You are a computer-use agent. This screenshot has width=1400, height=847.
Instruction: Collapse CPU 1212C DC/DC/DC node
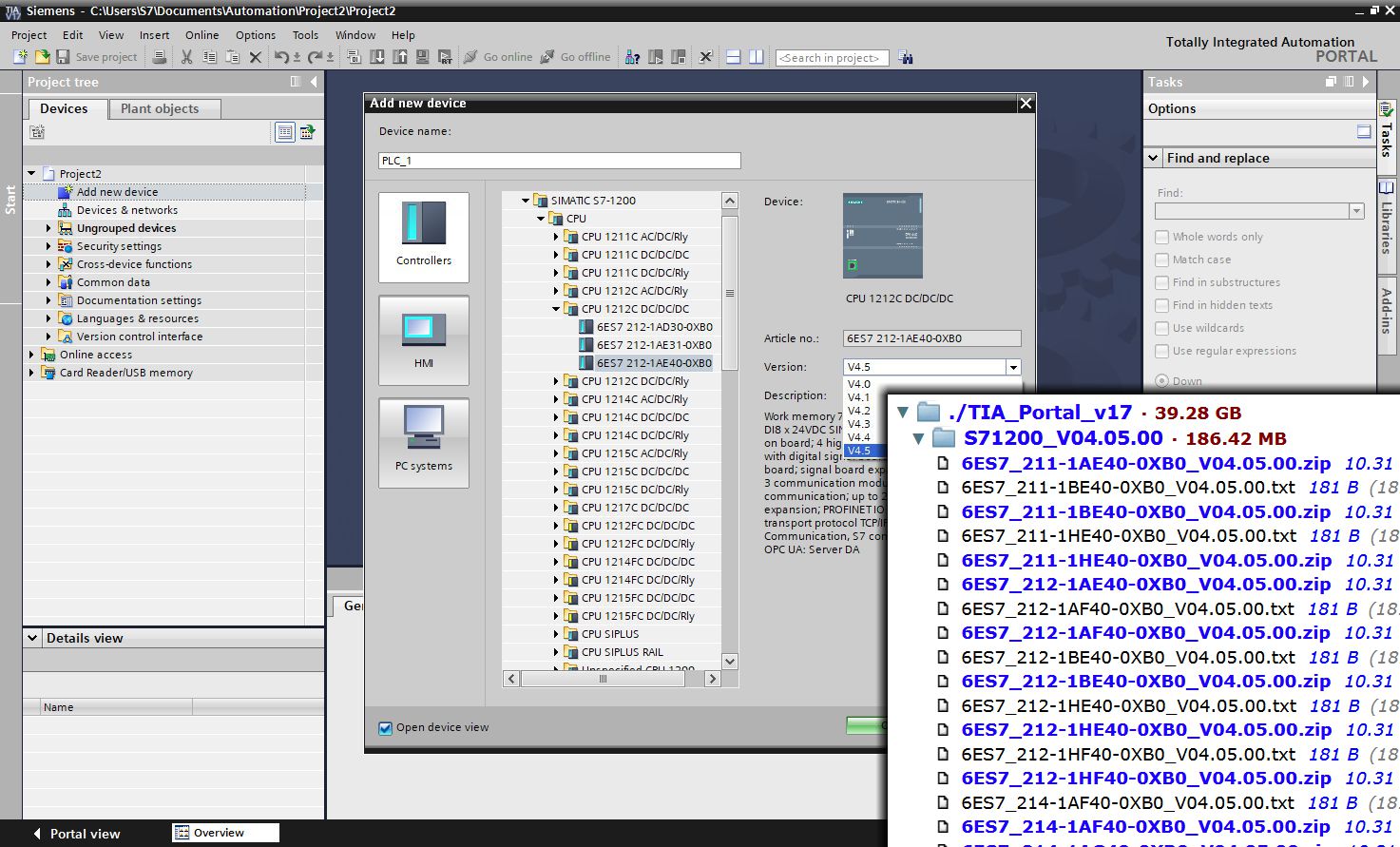(556, 309)
